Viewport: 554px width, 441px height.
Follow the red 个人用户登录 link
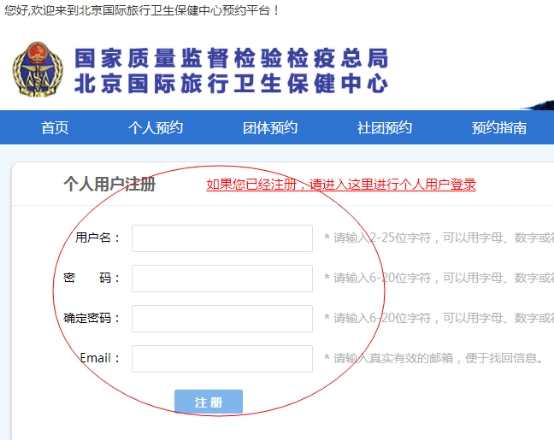coord(341,184)
